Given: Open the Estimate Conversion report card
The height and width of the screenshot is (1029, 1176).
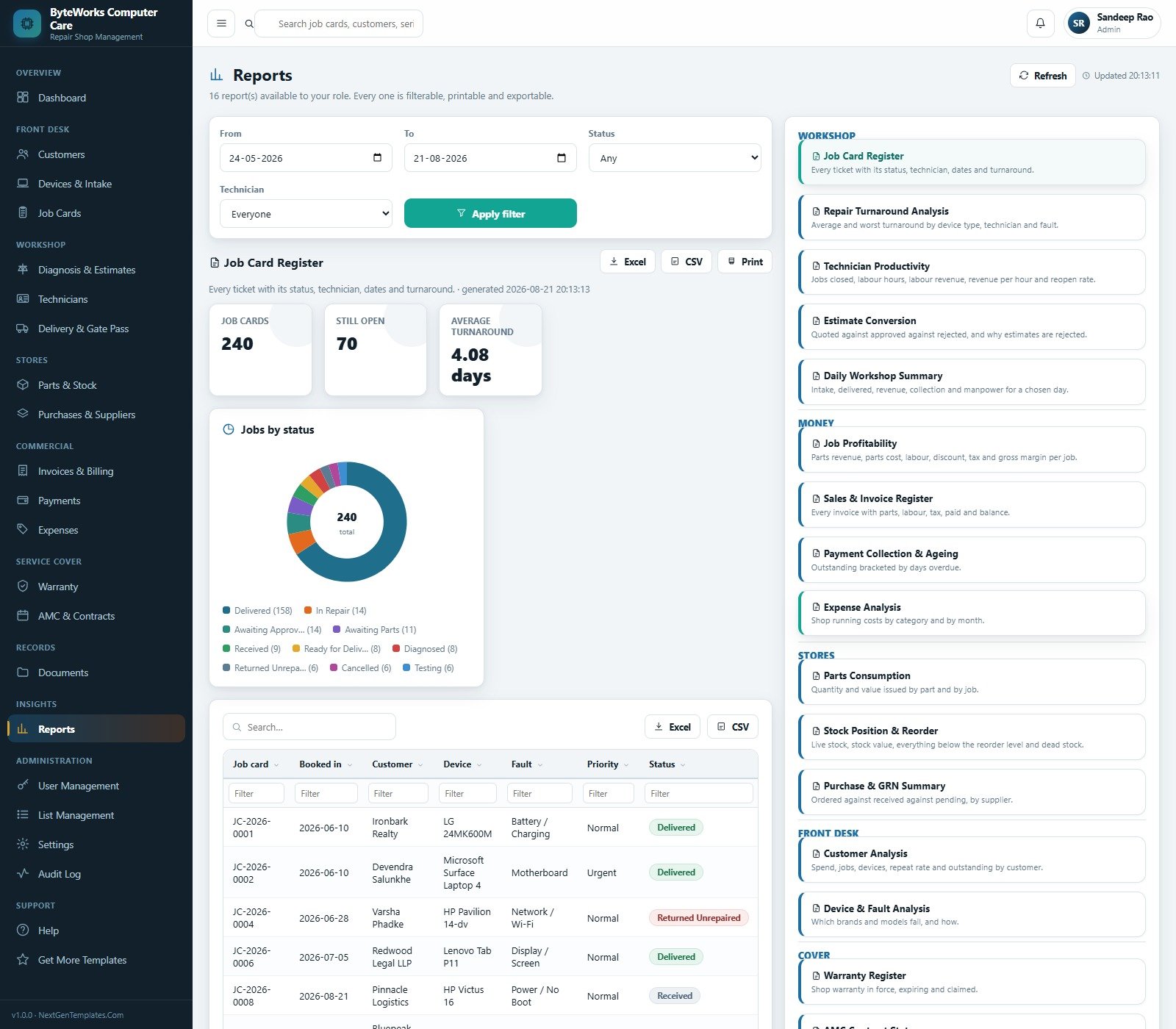Looking at the screenshot, I should [x=972, y=327].
